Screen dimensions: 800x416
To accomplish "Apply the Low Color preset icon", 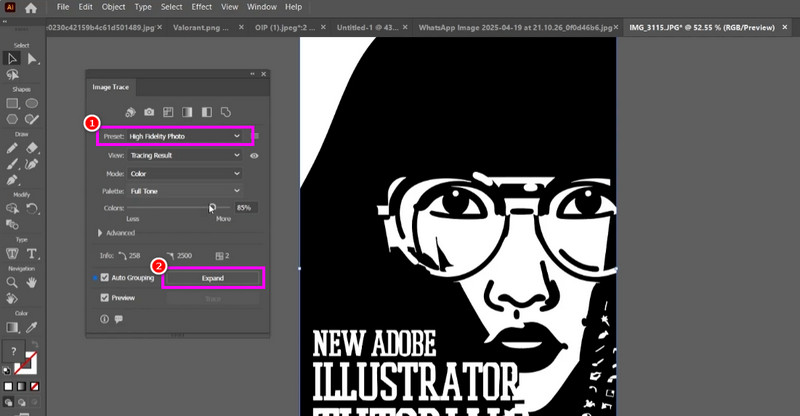I will (x=168, y=112).
